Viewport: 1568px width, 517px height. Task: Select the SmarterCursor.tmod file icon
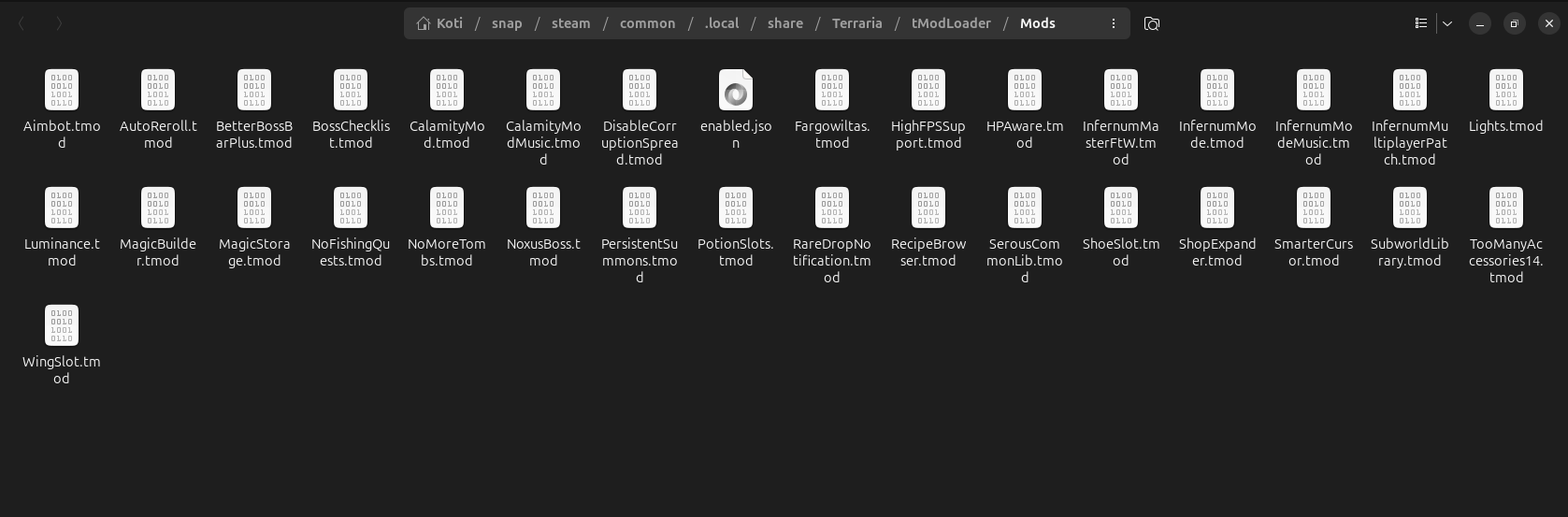coord(1314,208)
